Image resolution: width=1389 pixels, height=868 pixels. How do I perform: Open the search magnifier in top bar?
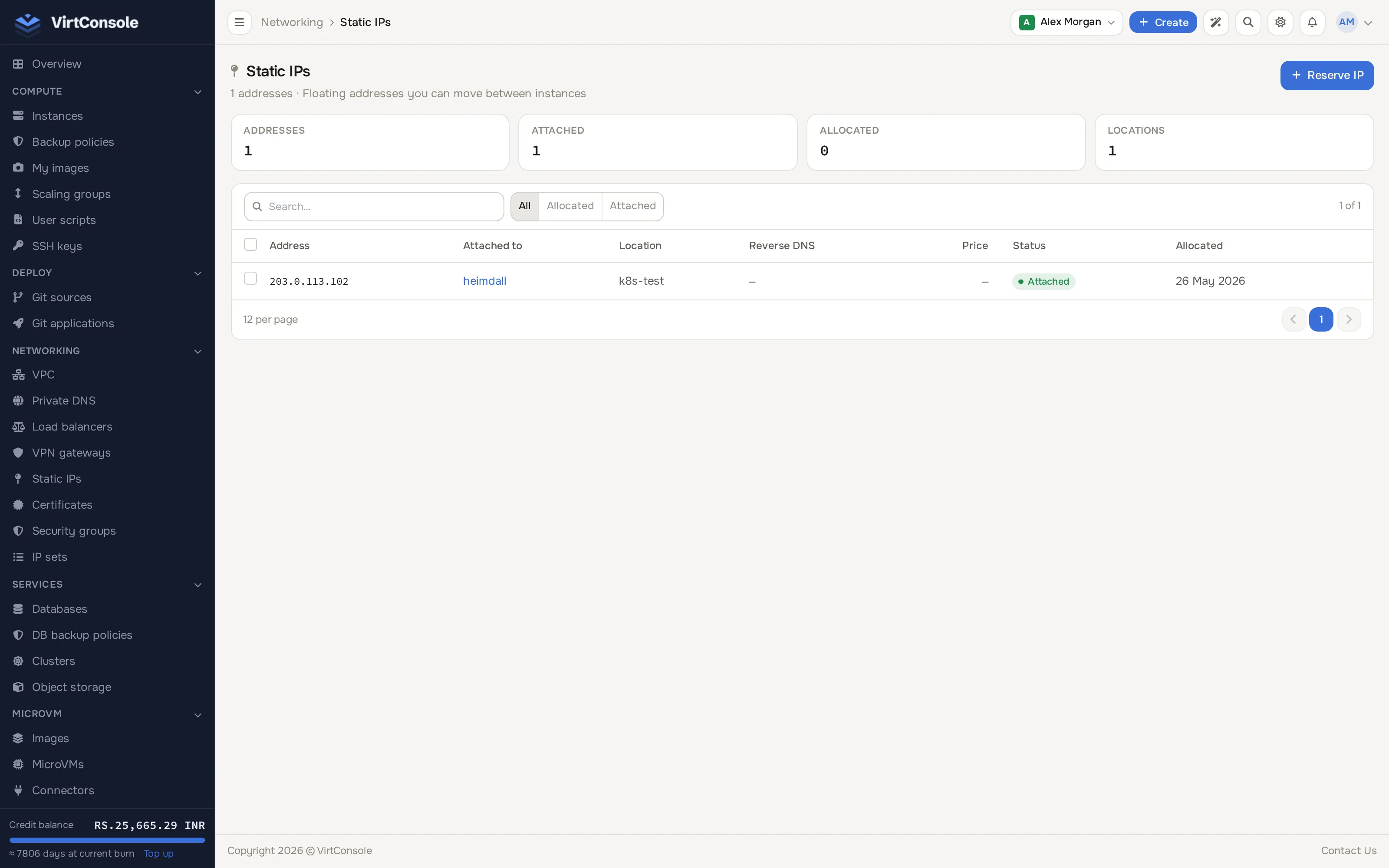point(1248,23)
